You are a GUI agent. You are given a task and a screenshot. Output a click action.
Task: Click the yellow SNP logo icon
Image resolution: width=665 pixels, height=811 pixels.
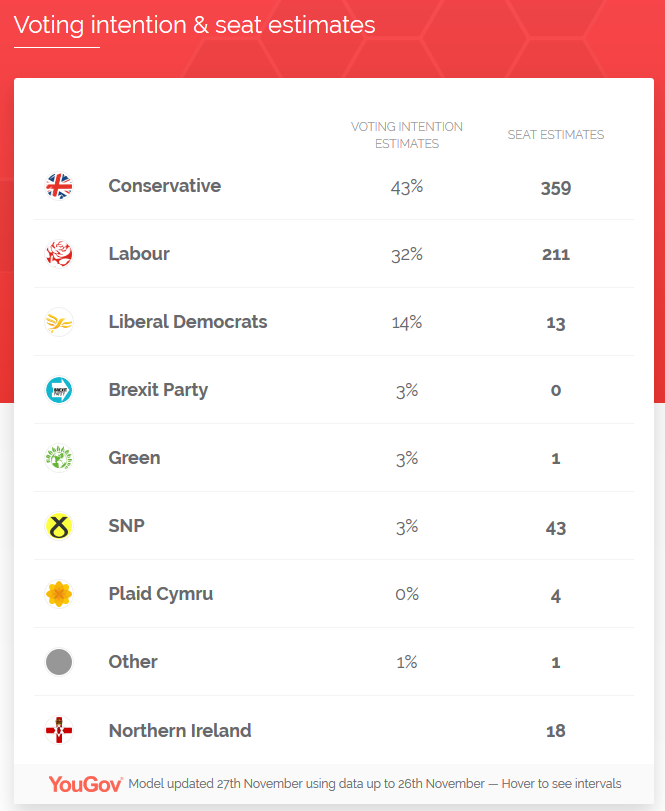coord(59,526)
